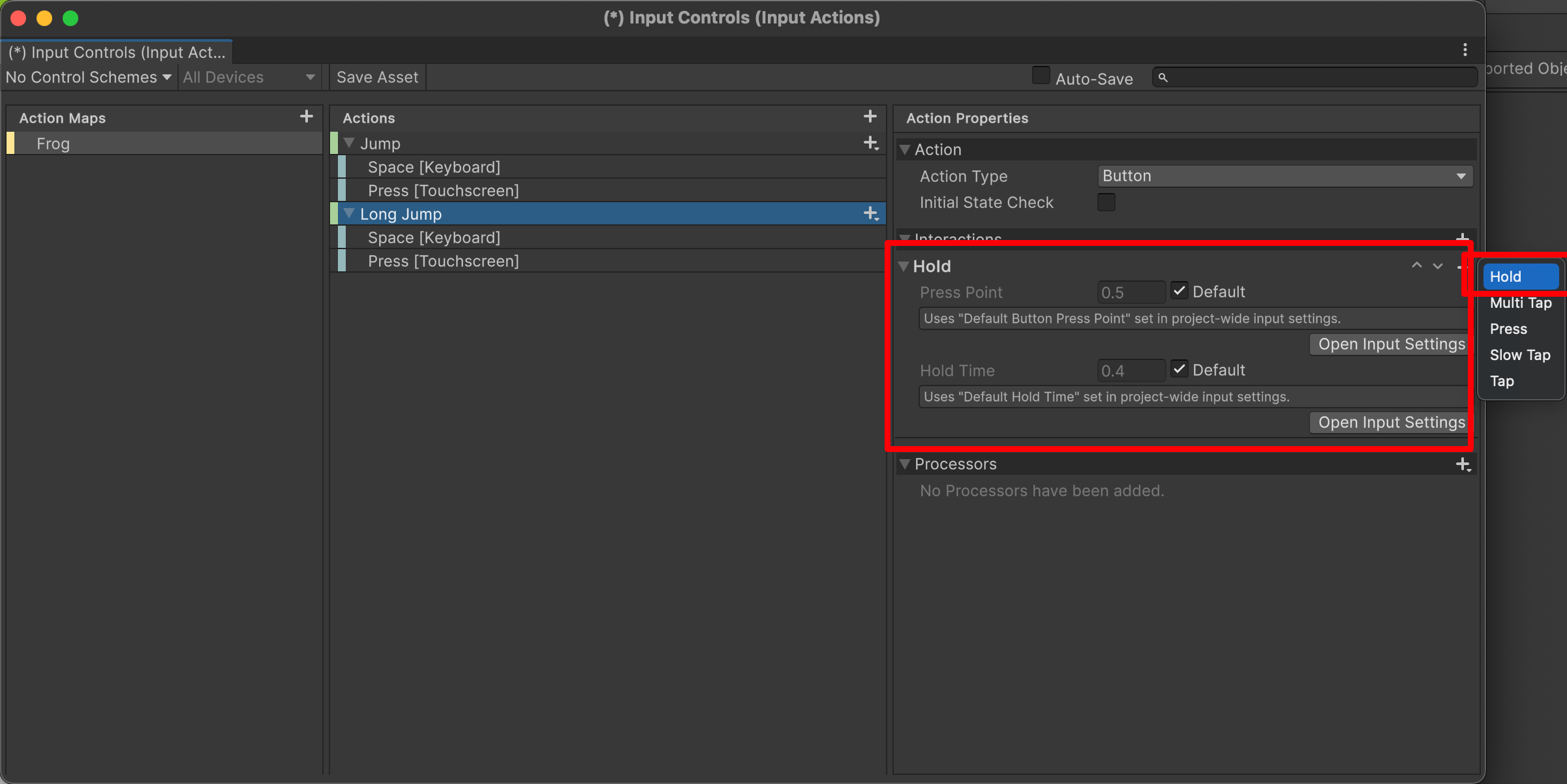Image resolution: width=1567 pixels, height=784 pixels.
Task: Click the Action Properties header
Action: coord(967,118)
